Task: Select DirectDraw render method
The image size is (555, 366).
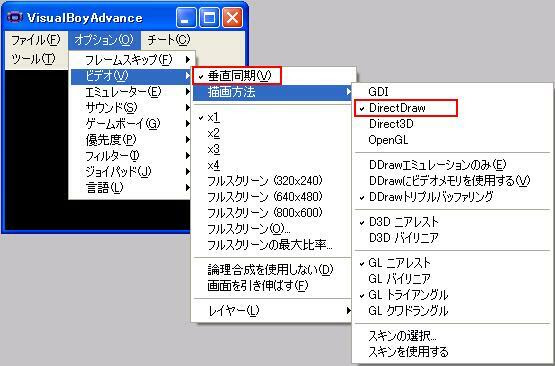Action: coord(453,108)
